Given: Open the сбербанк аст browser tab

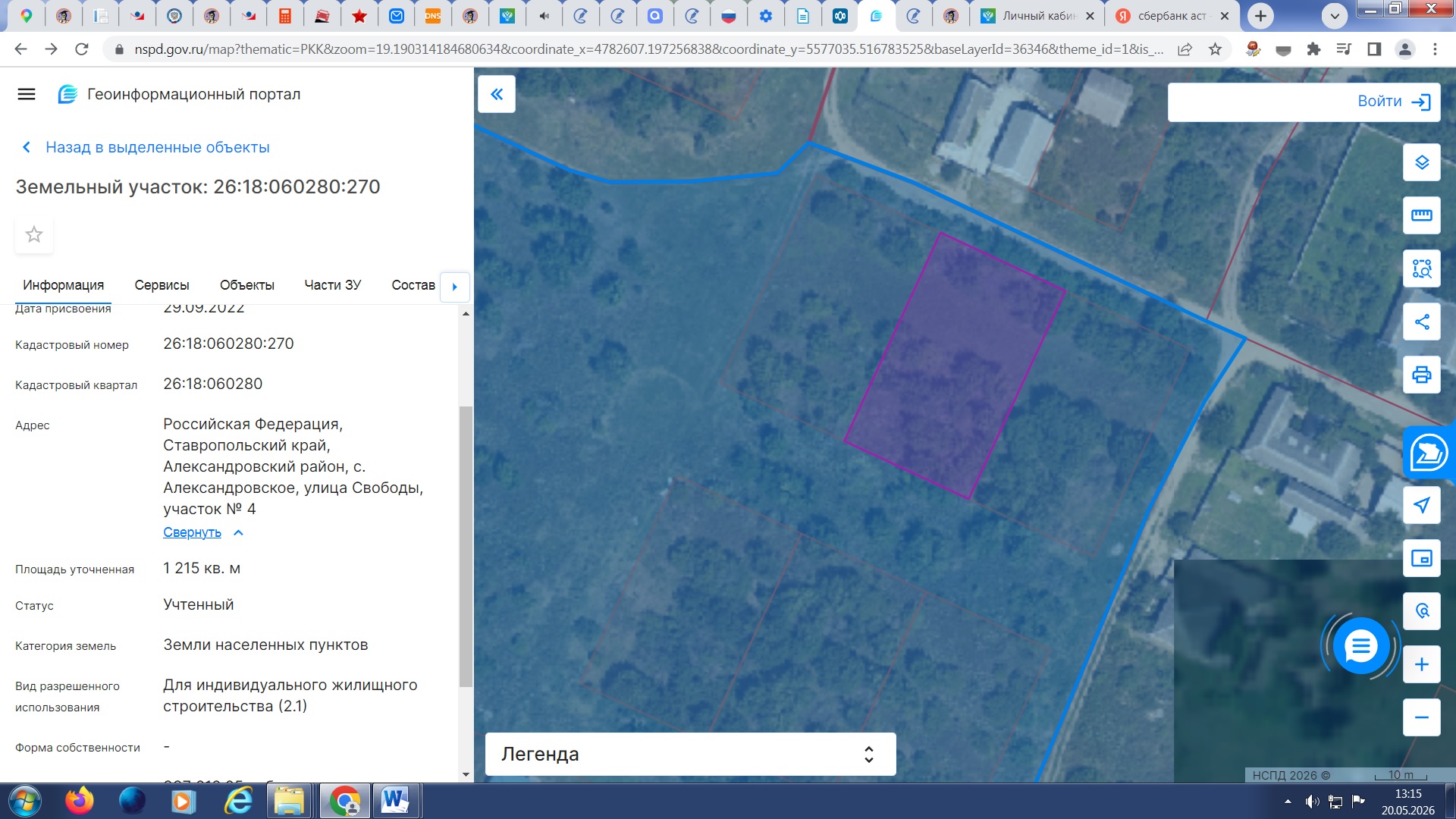Looking at the screenshot, I should pos(1171,16).
